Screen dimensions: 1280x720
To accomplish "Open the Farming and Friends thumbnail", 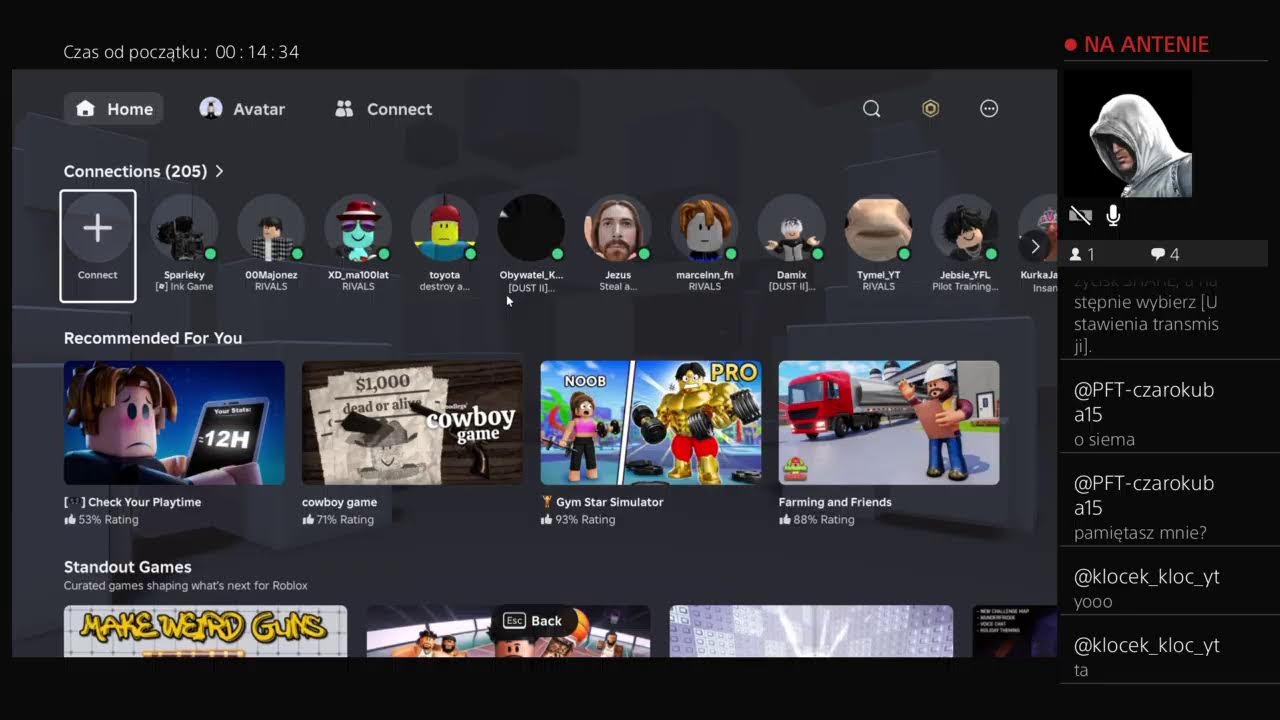I will (889, 422).
